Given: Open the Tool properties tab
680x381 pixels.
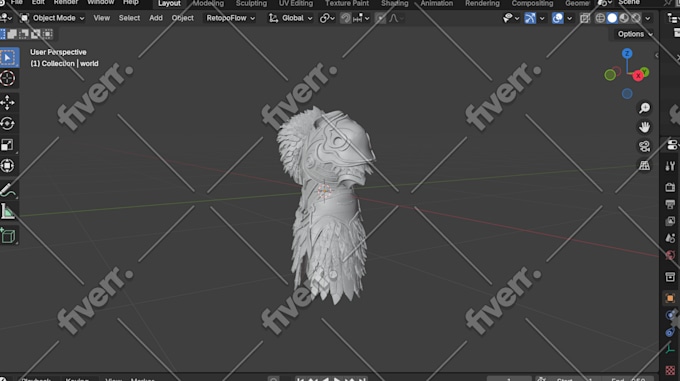Looking at the screenshot, I should (670, 166).
